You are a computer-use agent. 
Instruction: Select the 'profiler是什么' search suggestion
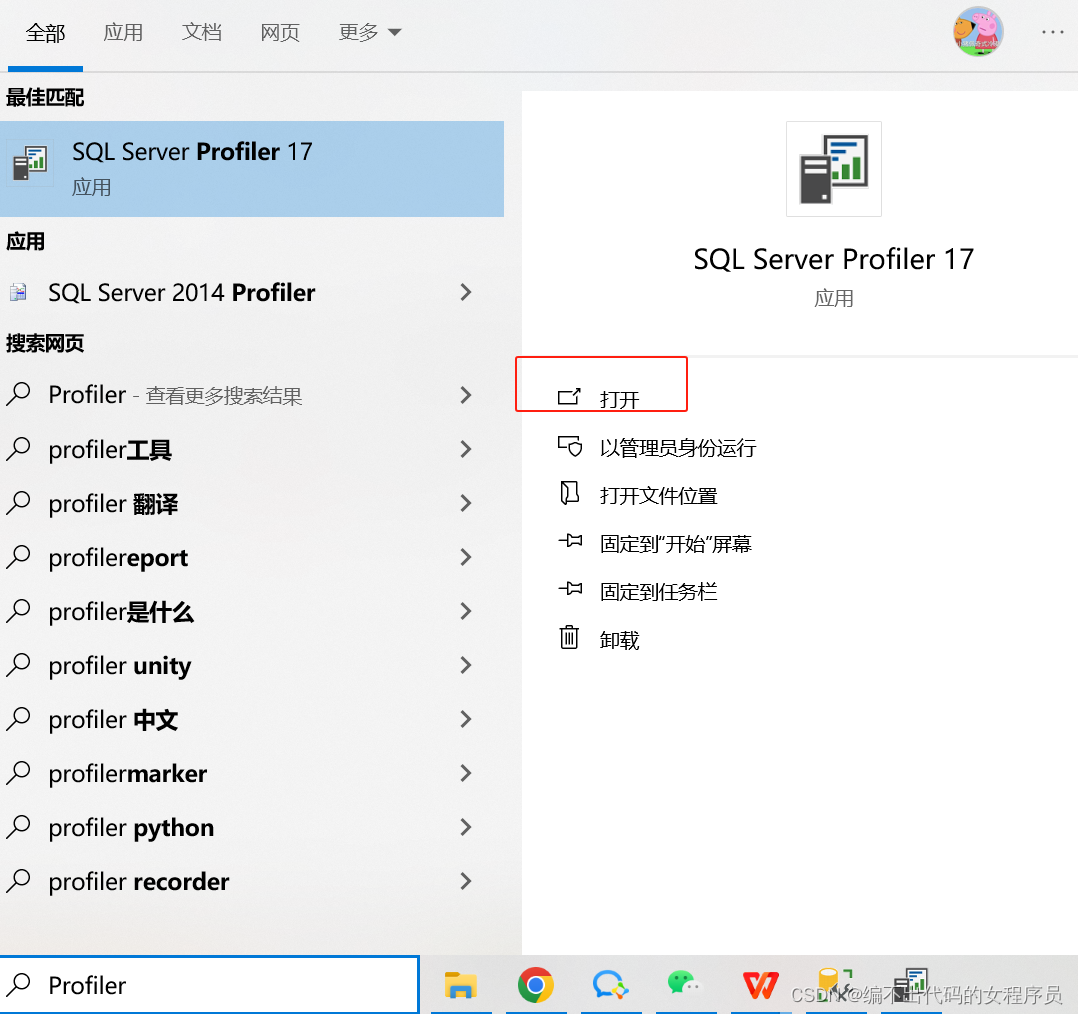(x=252, y=611)
